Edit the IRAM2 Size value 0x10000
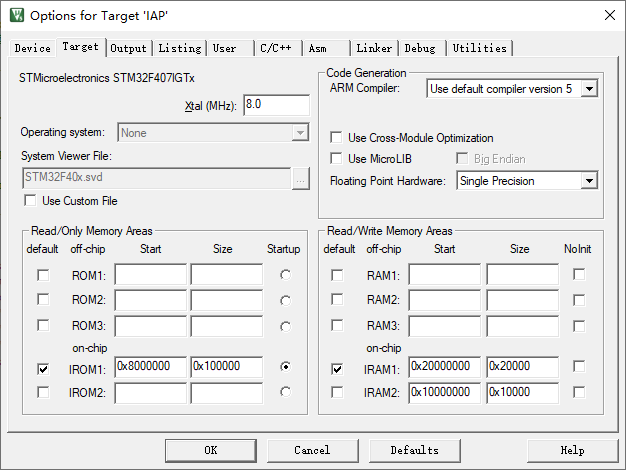Image resolution: width=626 pixels, height=470 pixels. tap(523, 393)
